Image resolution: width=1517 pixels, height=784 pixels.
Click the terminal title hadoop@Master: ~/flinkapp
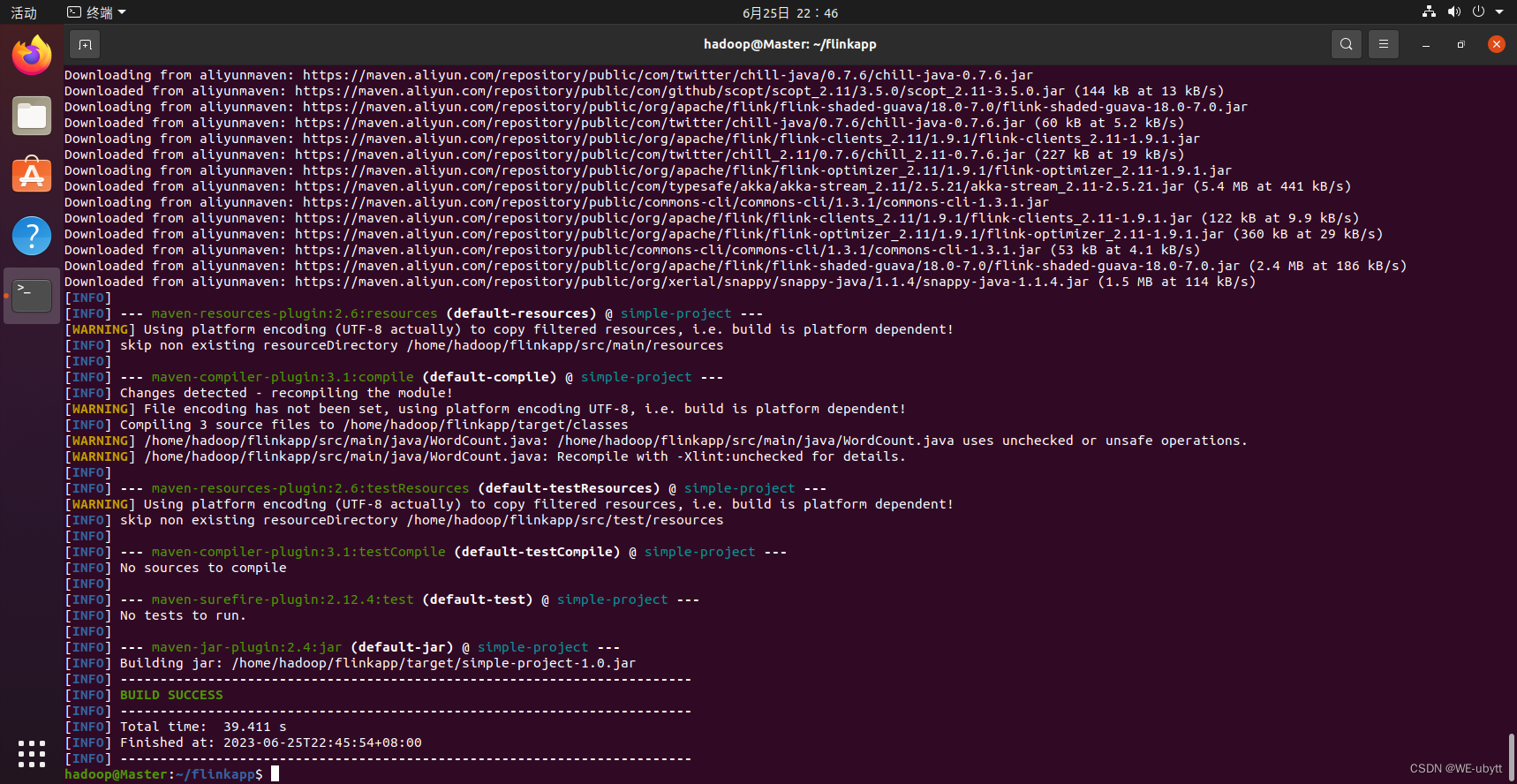(790, 44)
